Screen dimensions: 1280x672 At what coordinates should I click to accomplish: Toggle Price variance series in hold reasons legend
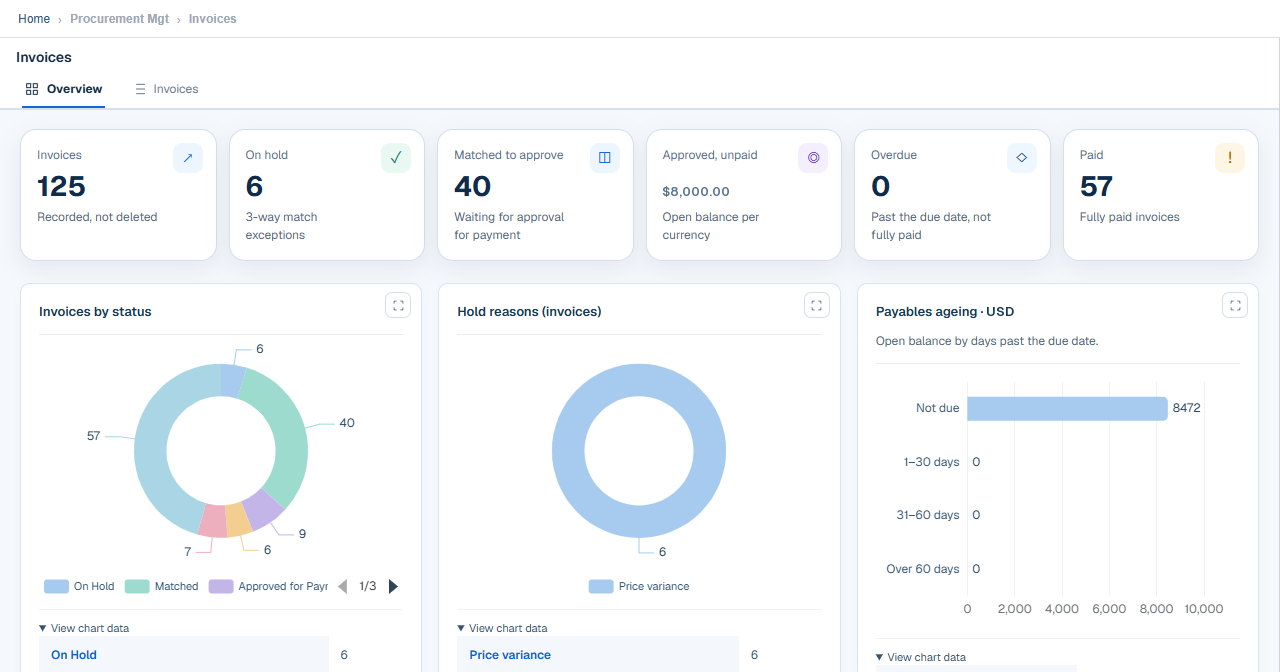[639, 586]
